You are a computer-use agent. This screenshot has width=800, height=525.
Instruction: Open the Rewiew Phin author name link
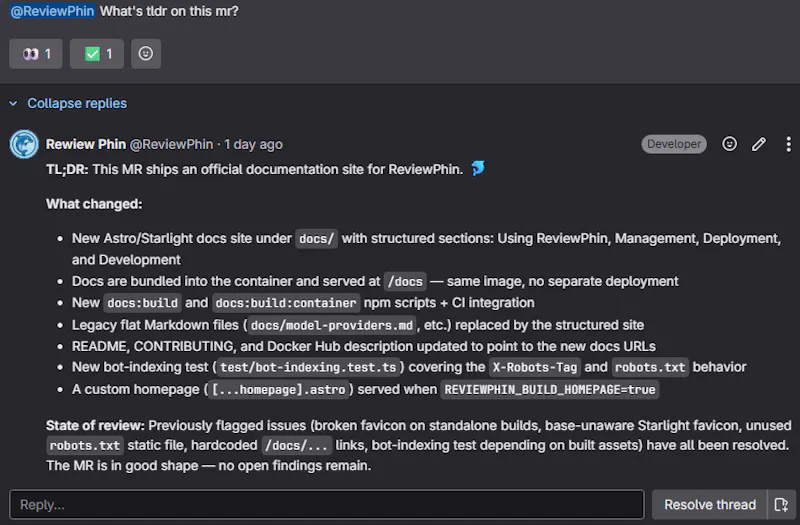pyautogui.click(x=86, y=144)
